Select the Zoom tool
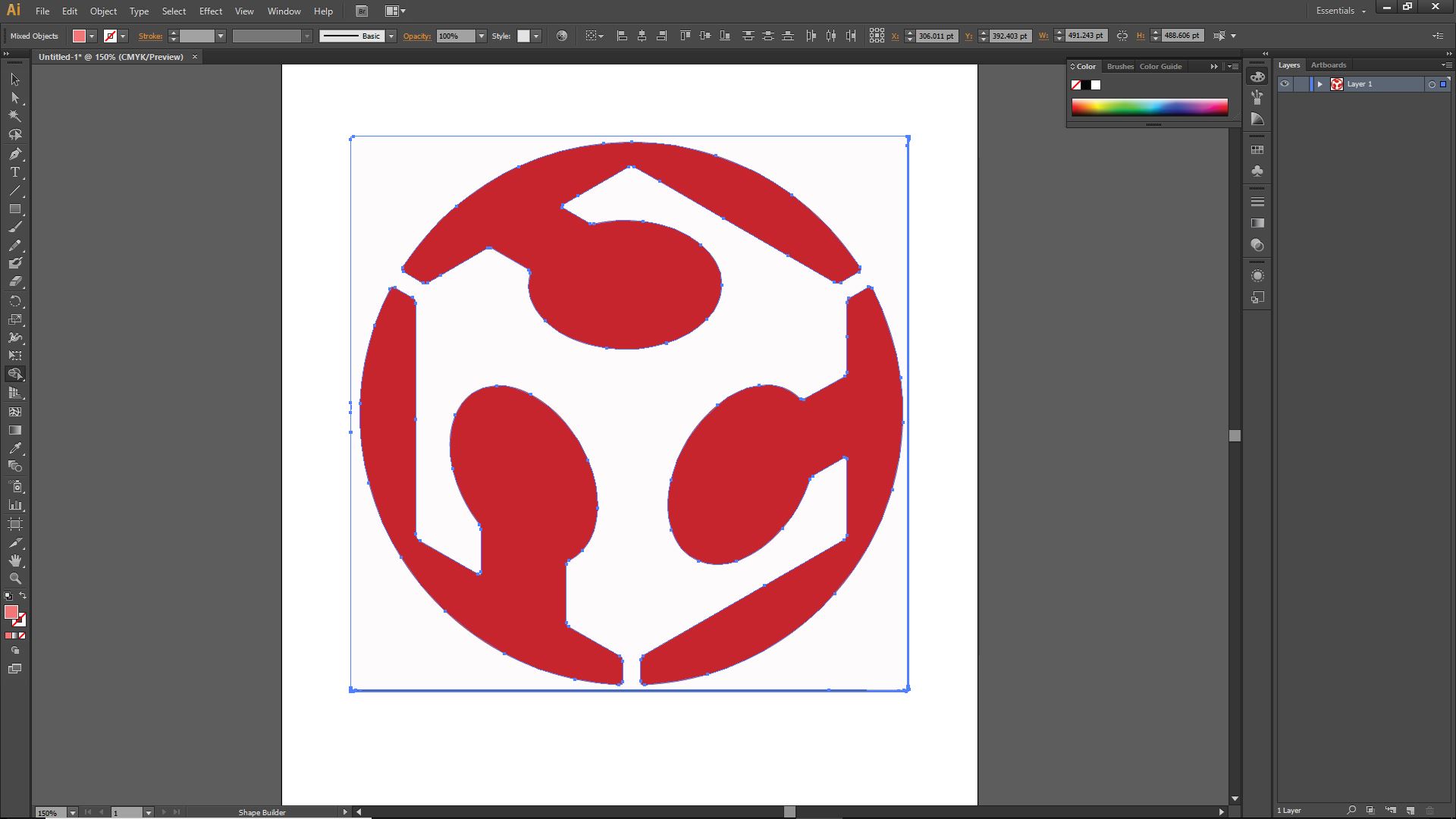This screenshot has width=1456, height=819. 15,579
